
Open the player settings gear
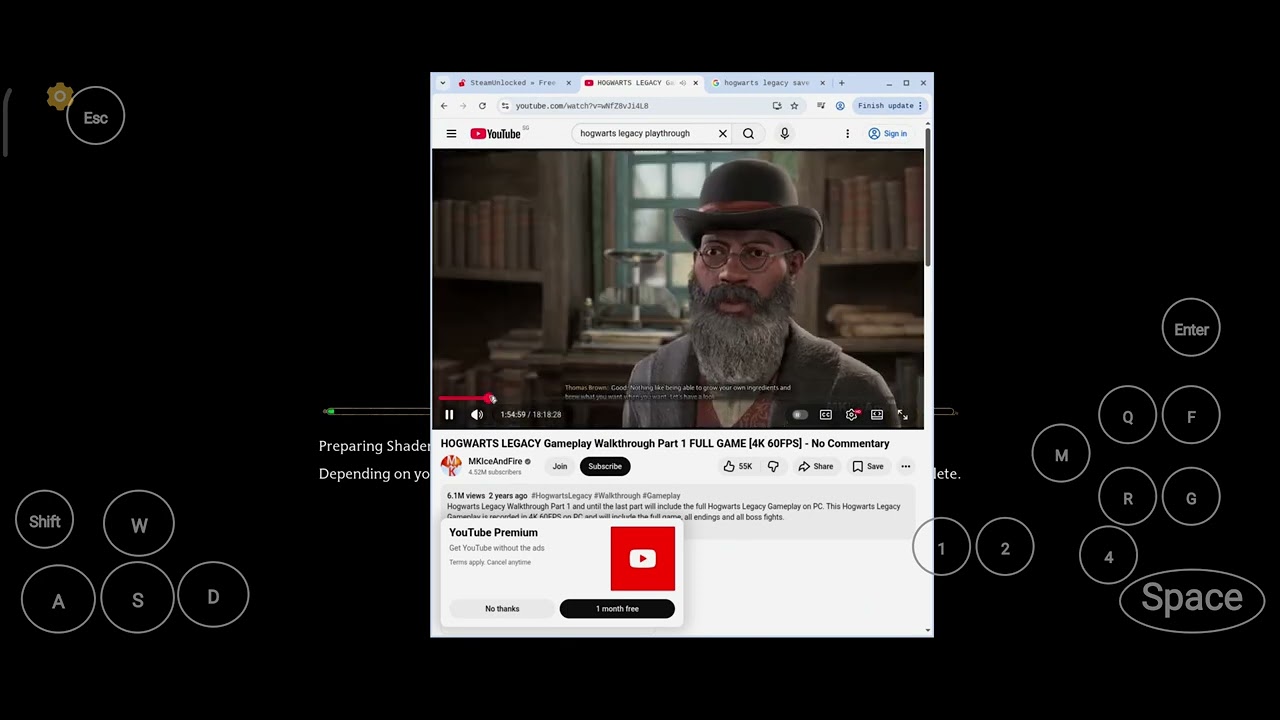coord(852,415)
